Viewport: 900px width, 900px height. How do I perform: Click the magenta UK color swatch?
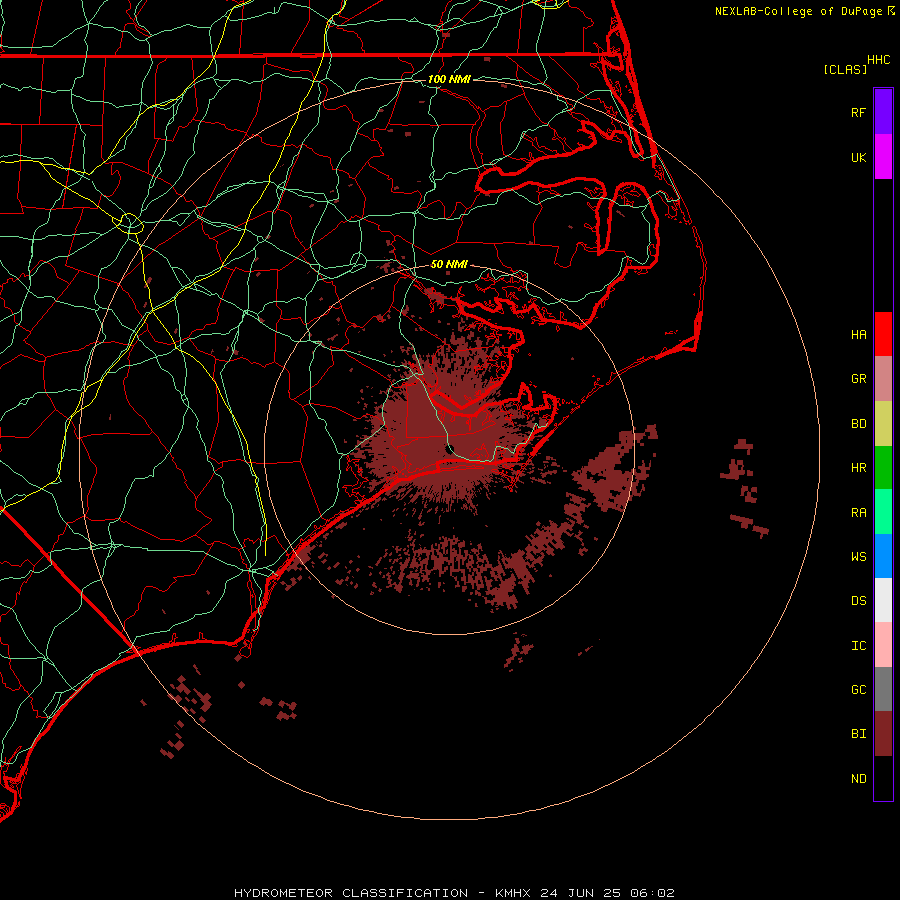[883, 157]
